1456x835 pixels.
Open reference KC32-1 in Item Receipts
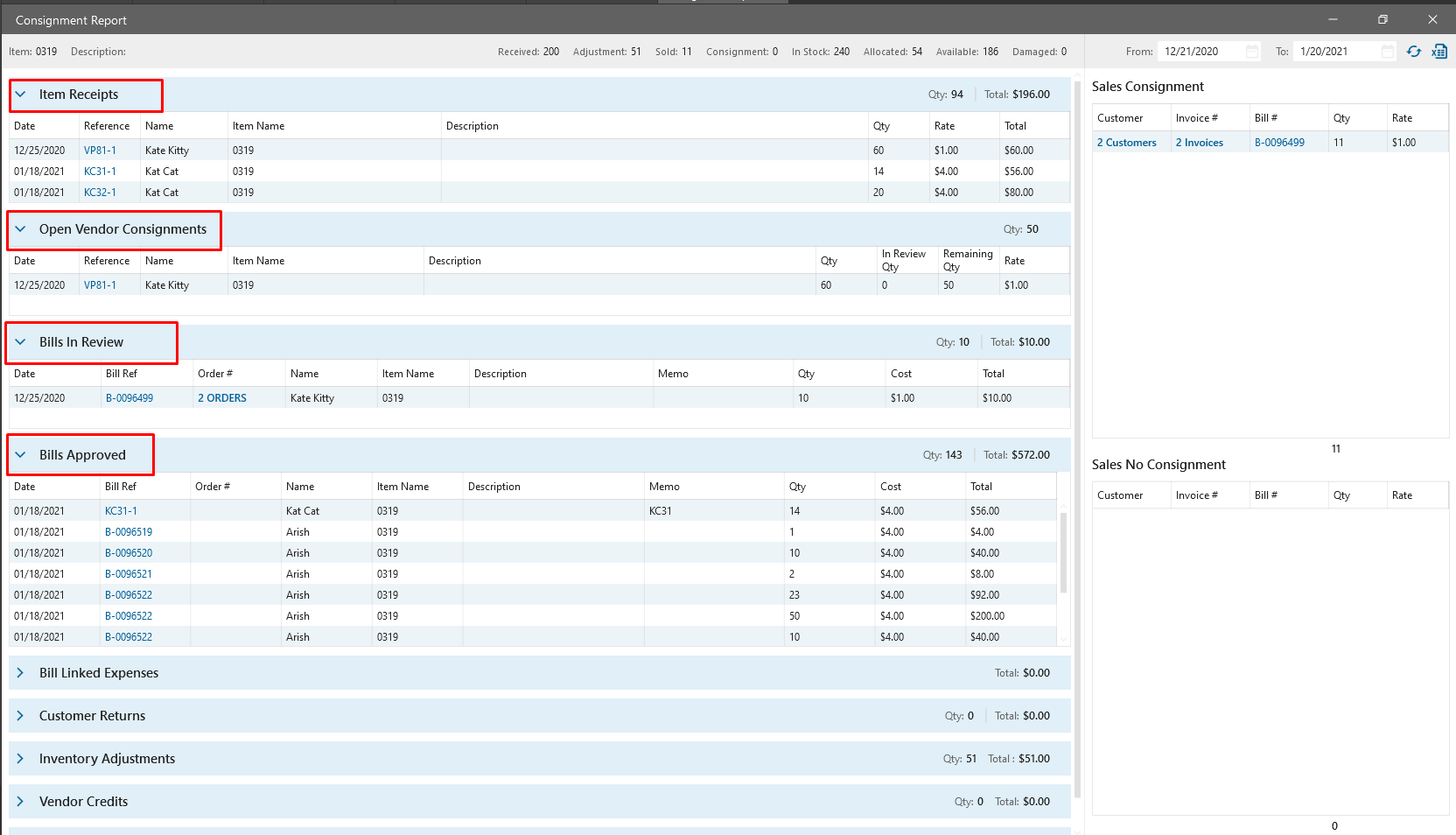click(100, 193)
